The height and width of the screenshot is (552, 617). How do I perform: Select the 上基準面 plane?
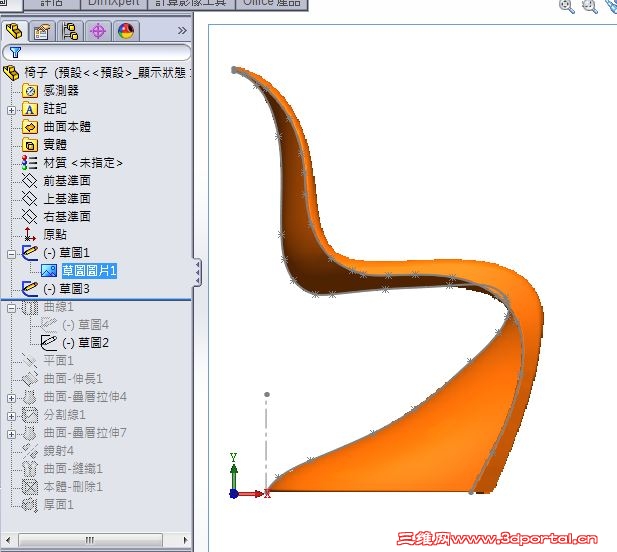point(67,198)
